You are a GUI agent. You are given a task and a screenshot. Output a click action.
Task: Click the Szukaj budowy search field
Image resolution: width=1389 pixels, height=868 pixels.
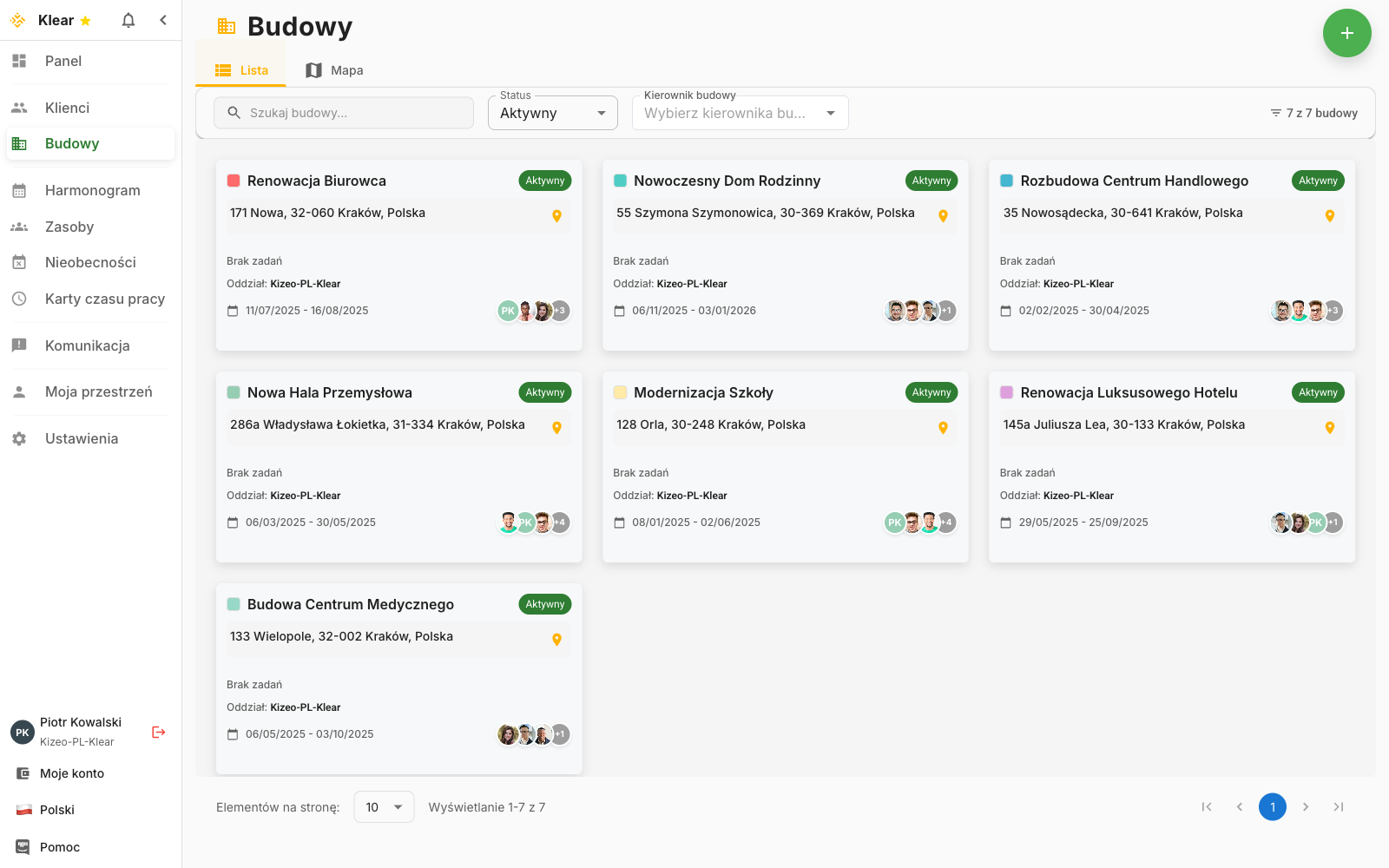click(x=344, y=113)
